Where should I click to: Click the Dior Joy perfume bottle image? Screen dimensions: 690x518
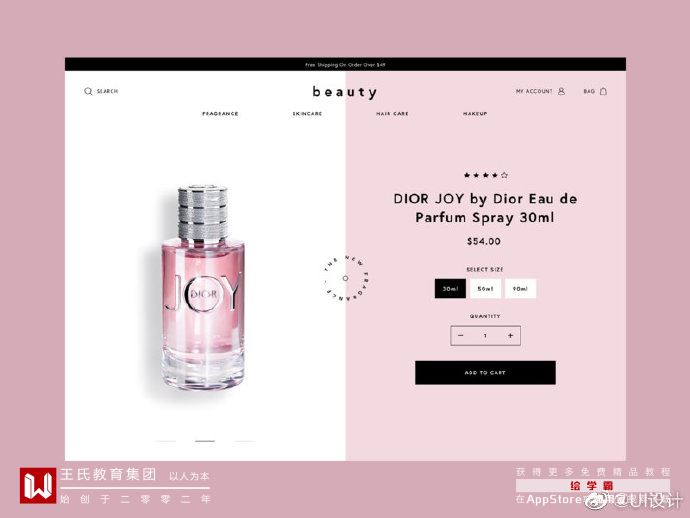point(202,288)
